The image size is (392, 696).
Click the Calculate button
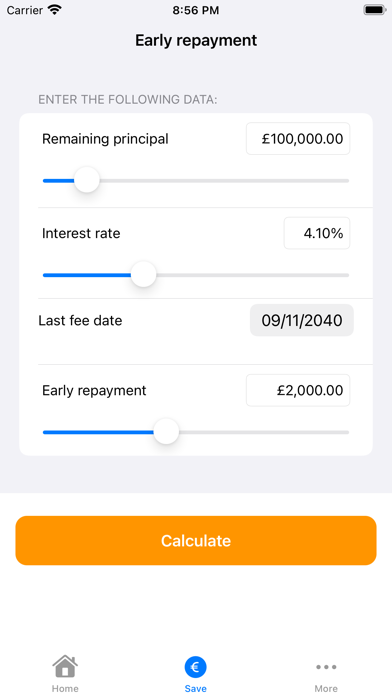[x=196, y=540]
